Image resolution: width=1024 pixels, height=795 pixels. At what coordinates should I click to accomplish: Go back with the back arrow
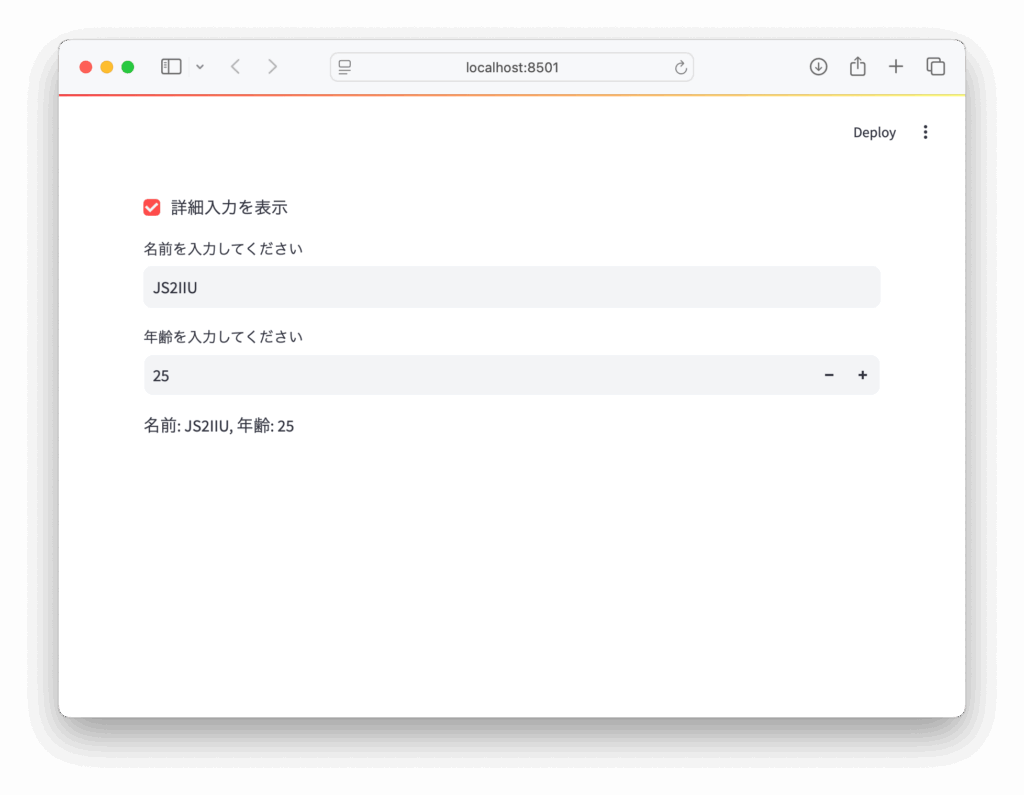(235, 67)
